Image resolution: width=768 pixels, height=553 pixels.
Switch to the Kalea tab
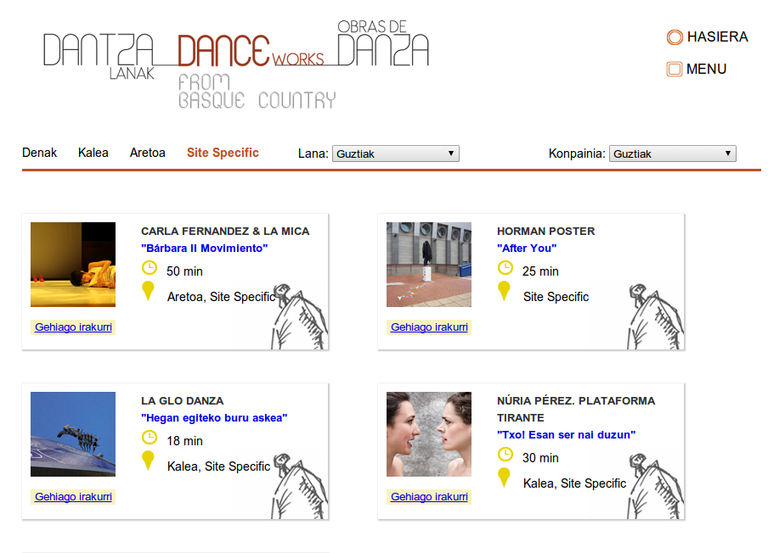pyautogui.click(x=93, y=153)
